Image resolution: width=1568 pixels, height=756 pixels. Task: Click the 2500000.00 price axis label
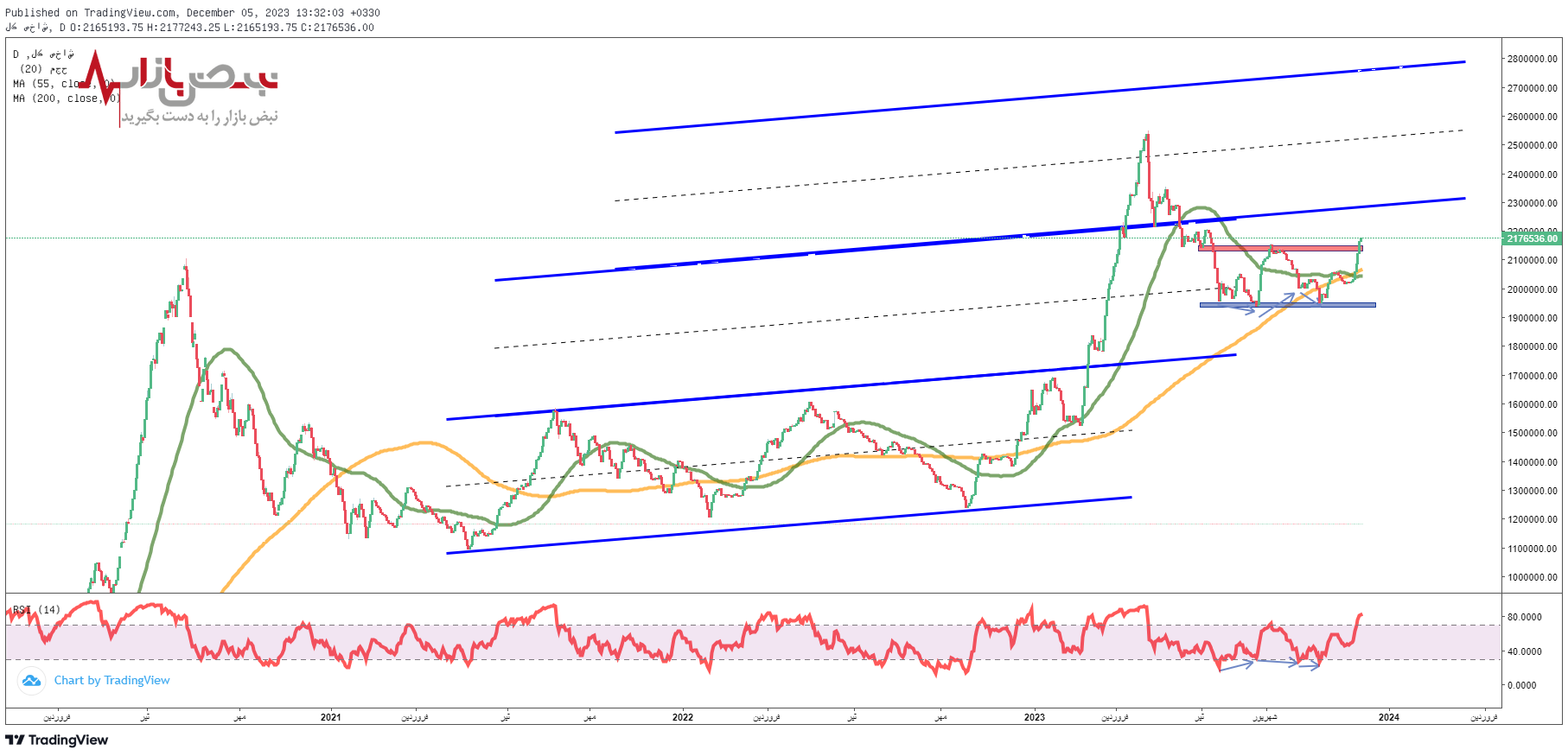click(1533, 145)
